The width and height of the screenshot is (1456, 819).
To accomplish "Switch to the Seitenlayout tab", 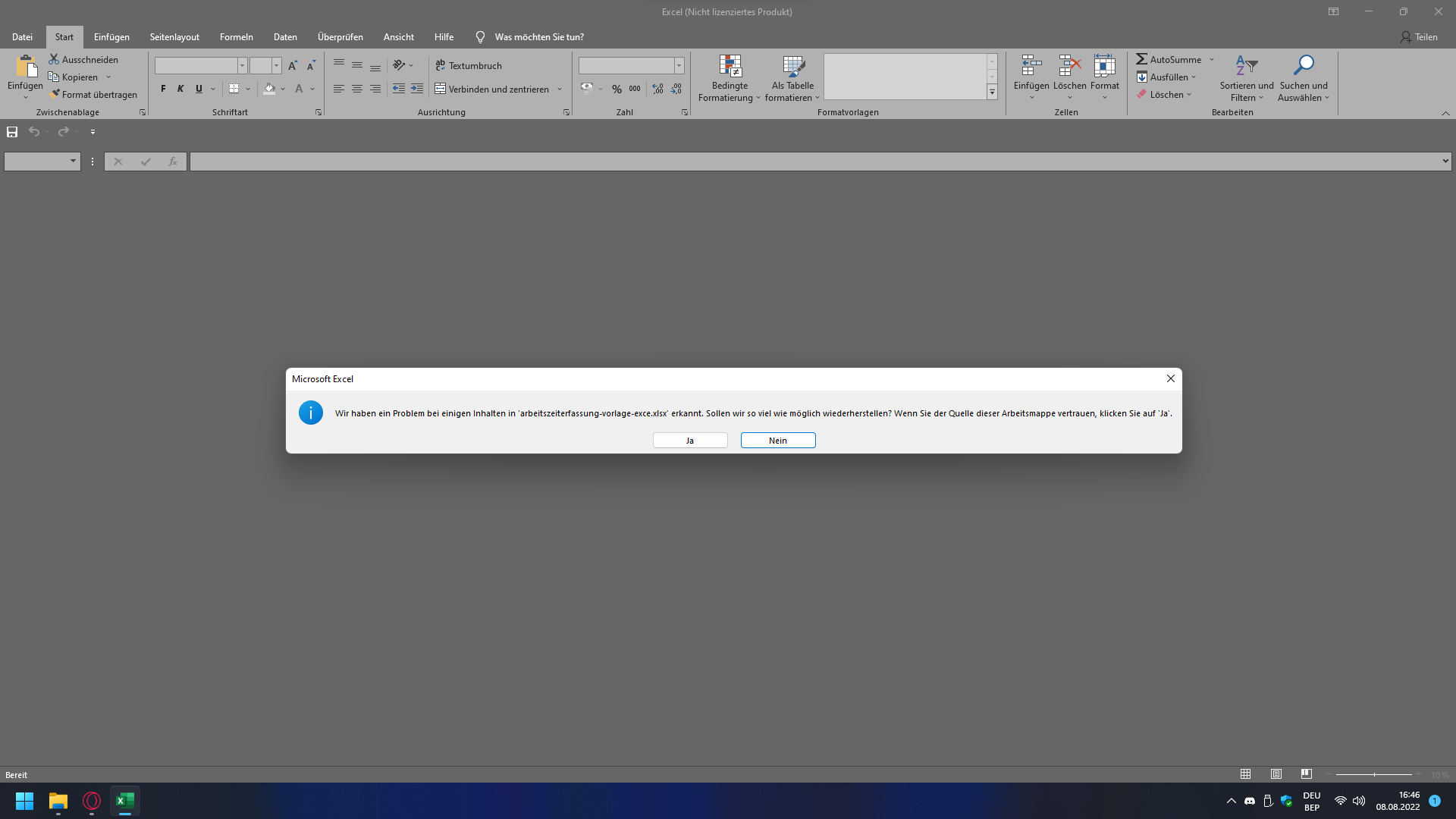I will pyautogui.click(x=174, y=36).
